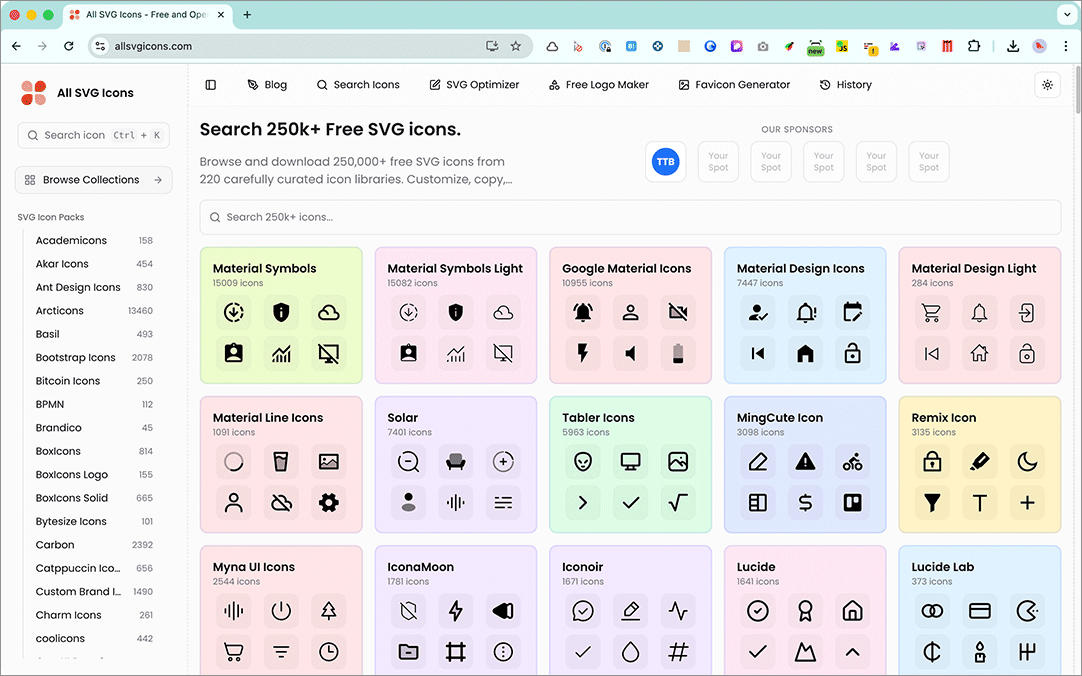Click the dollar sign in MingCute Icon
The image size is (1082, 676).
805,503
